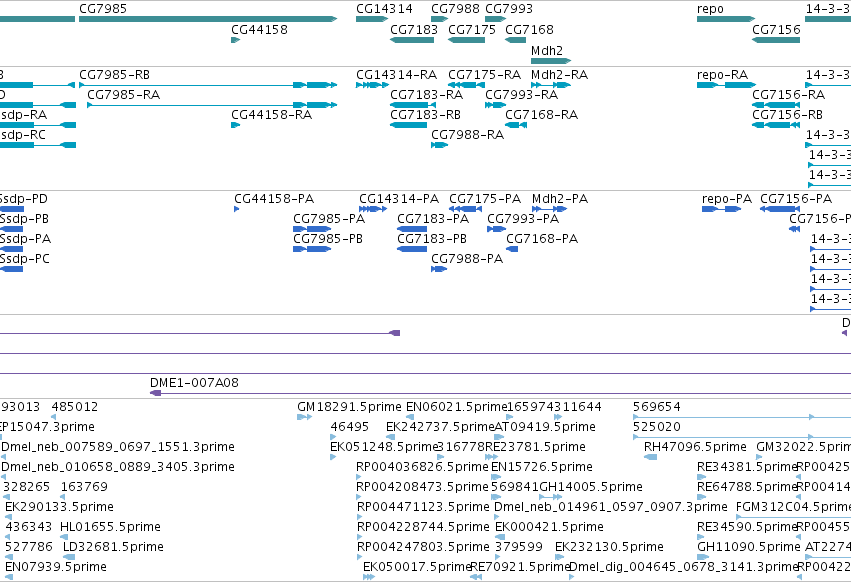
Task: Click the RE34381.5prime EST label
Action: click(747, 467)
